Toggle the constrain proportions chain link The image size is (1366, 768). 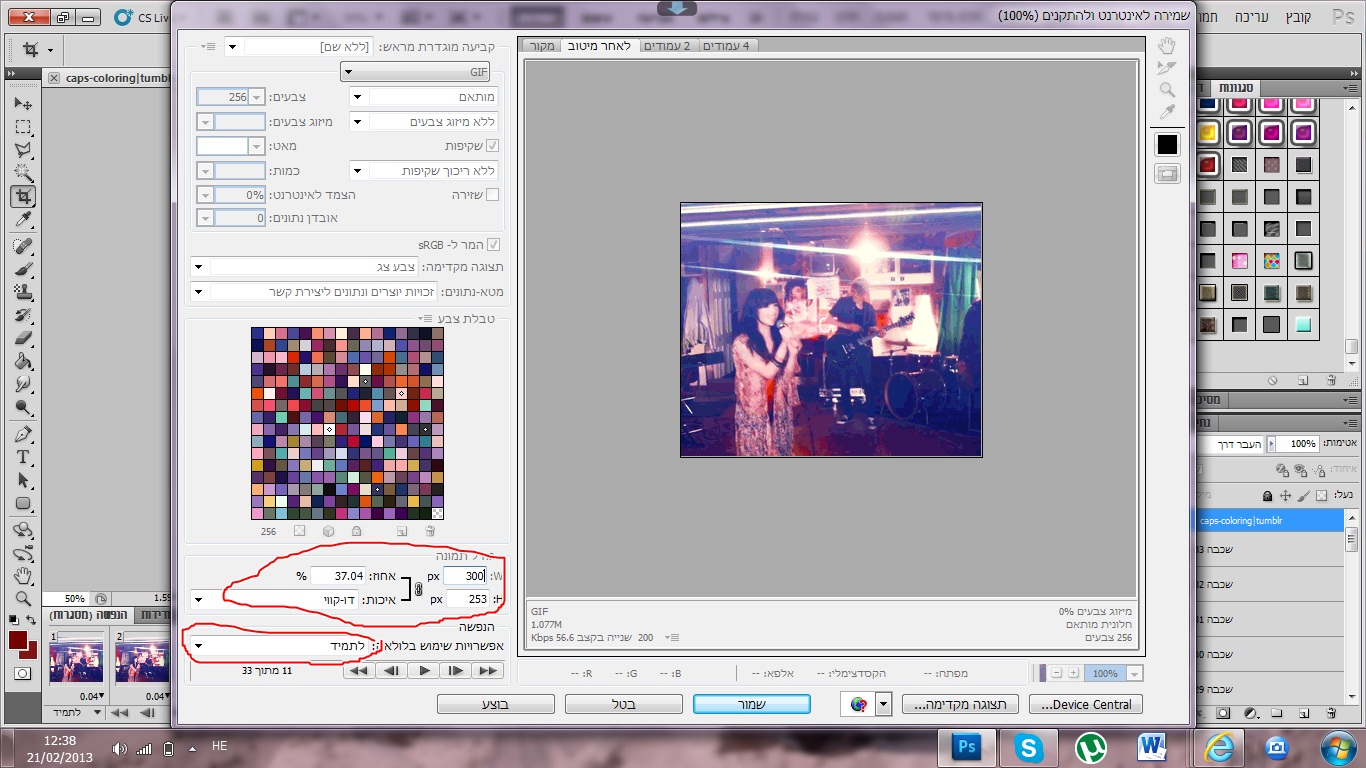click(x=418, y=589)
